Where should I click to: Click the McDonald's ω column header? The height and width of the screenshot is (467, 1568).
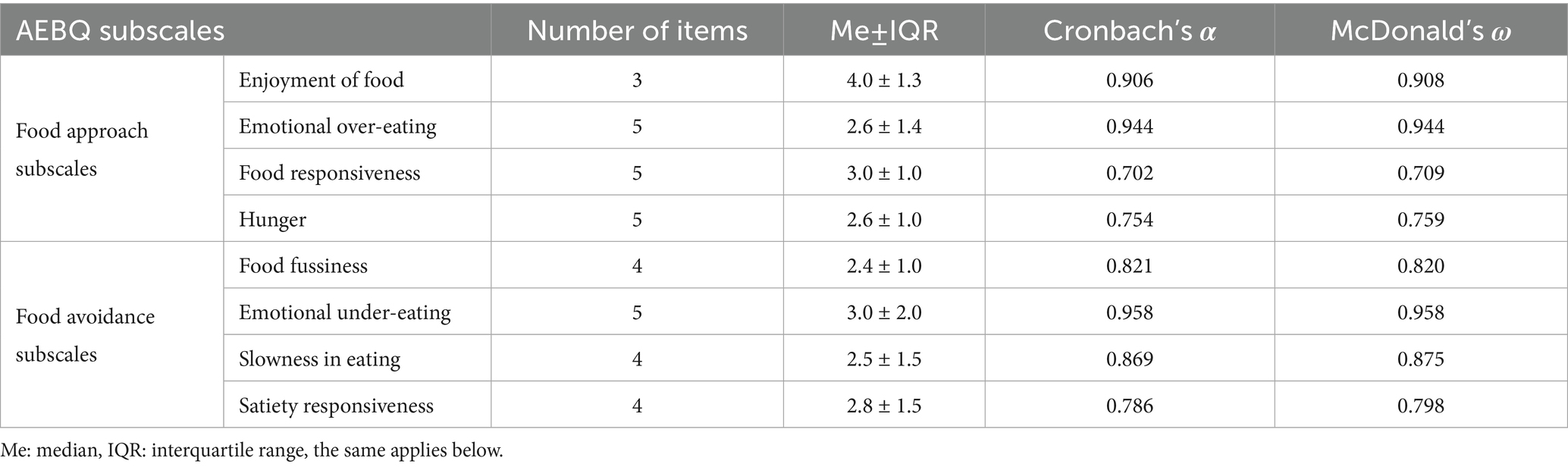[x=1421, y=30]
